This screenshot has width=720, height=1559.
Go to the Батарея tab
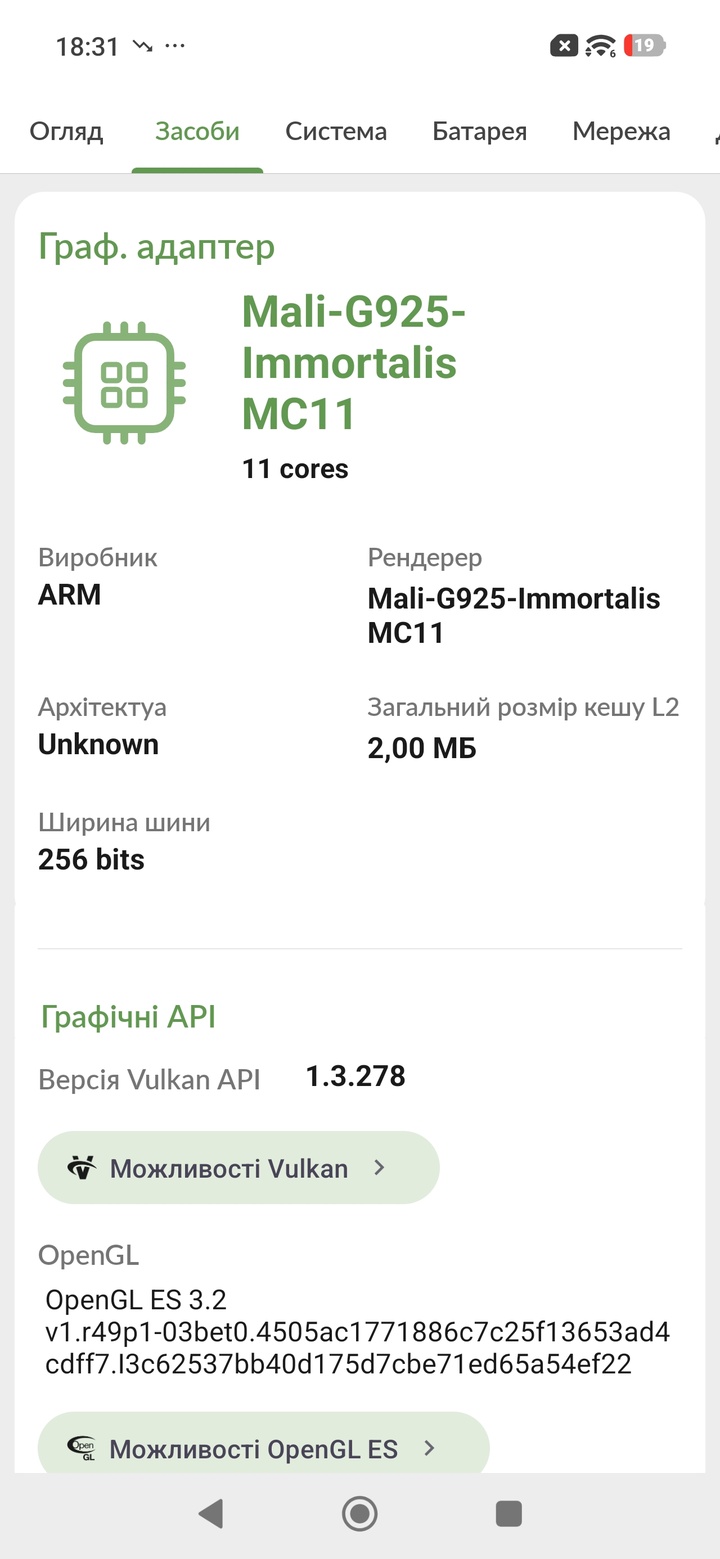479,131
